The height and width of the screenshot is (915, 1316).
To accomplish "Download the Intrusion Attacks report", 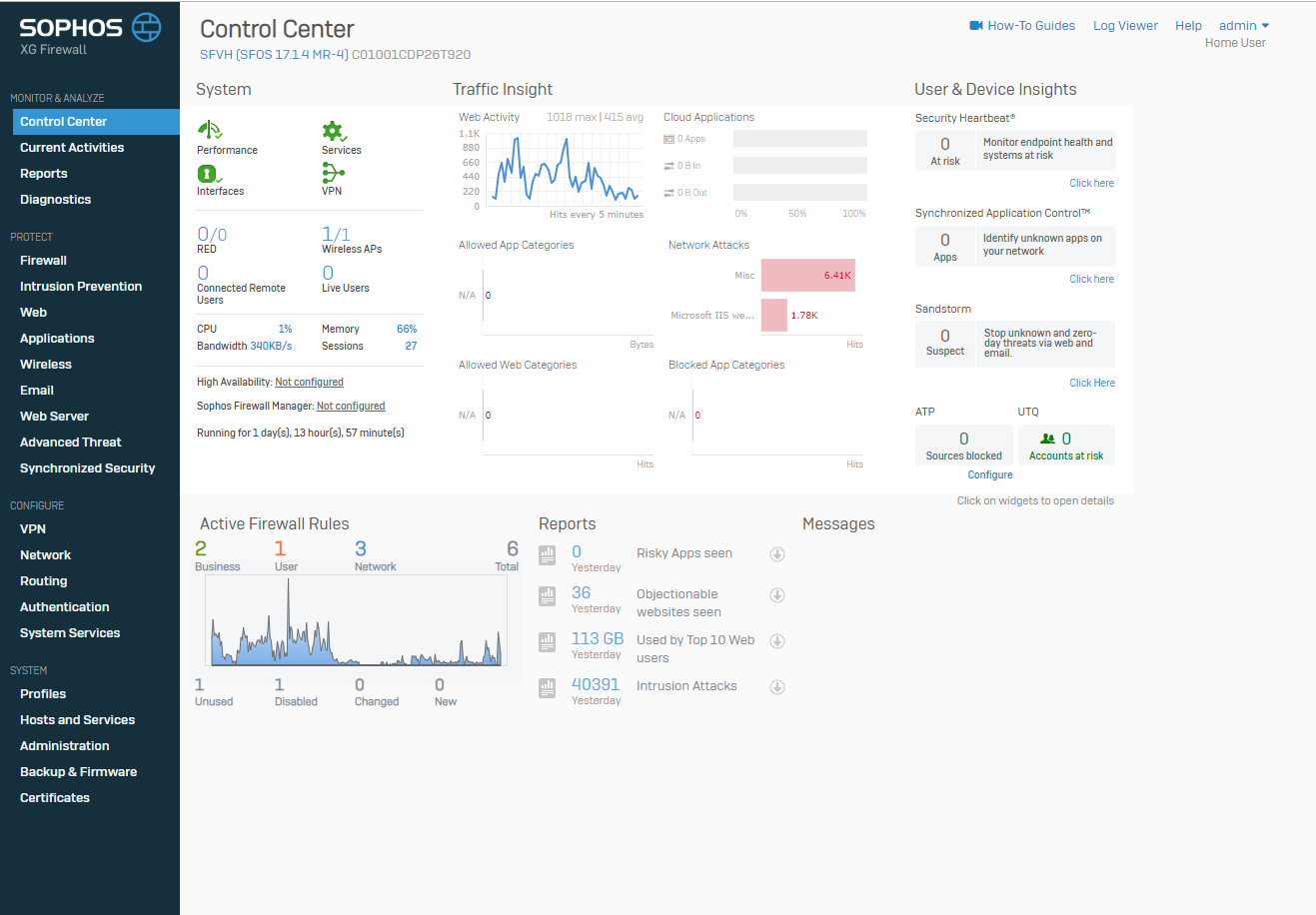I will (776, 686).
